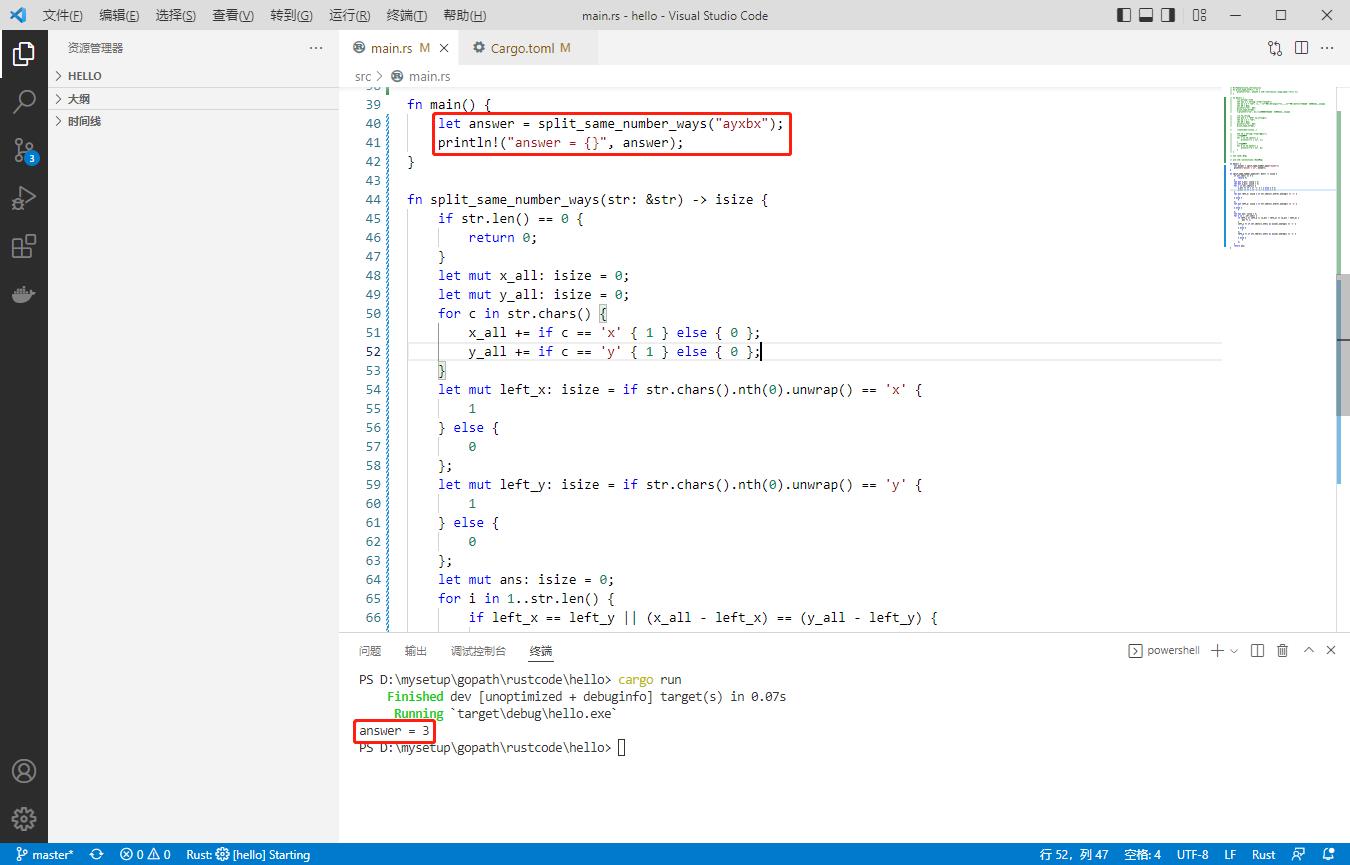Image resolution: width=1350 pixels, height=865 pixels.
Task: Open Explorer views and more actions ellipsis
Action: point(316,48)
